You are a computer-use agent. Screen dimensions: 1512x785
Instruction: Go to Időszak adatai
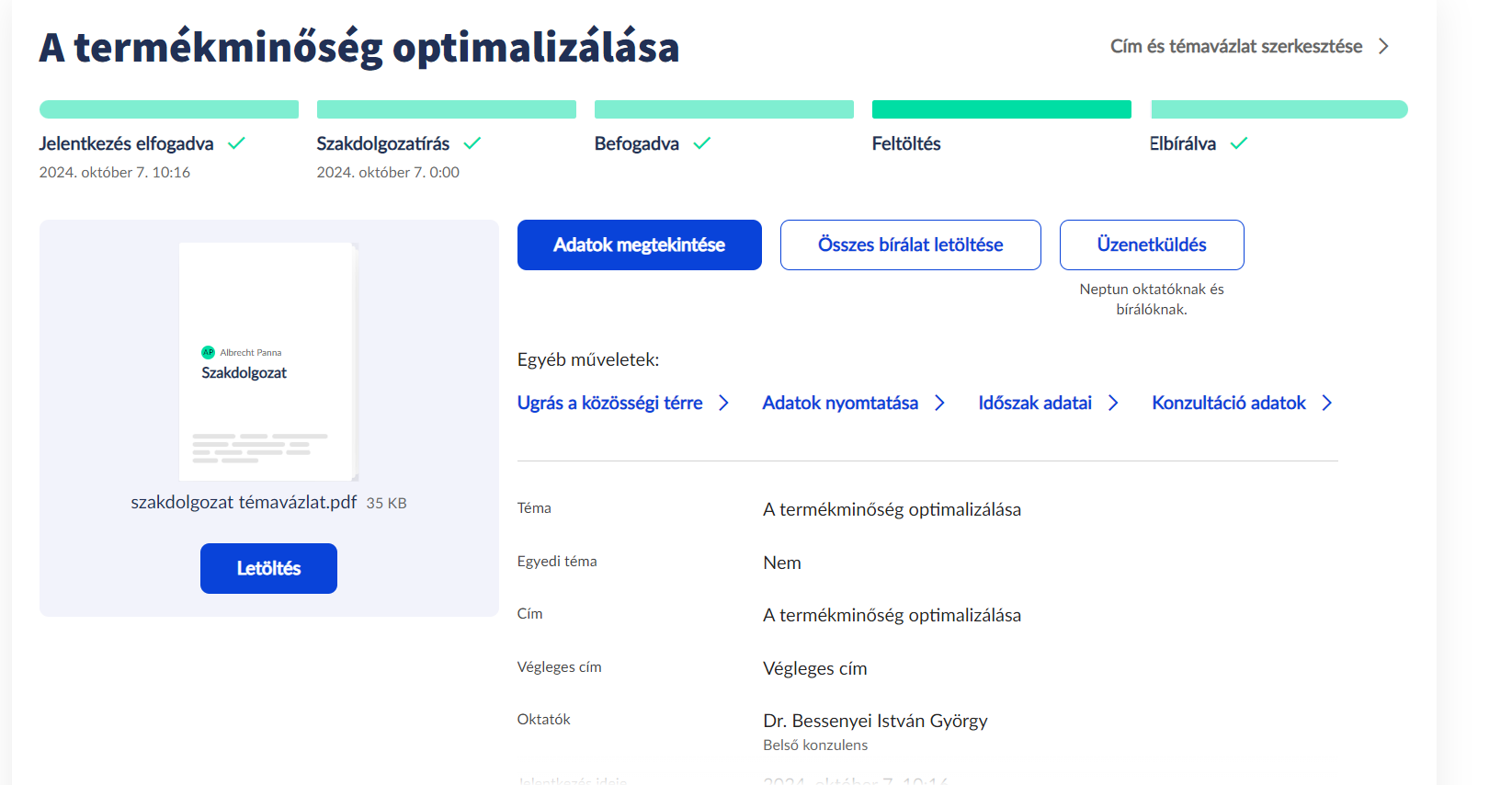pyautogui.click(x=1035, y=404)
